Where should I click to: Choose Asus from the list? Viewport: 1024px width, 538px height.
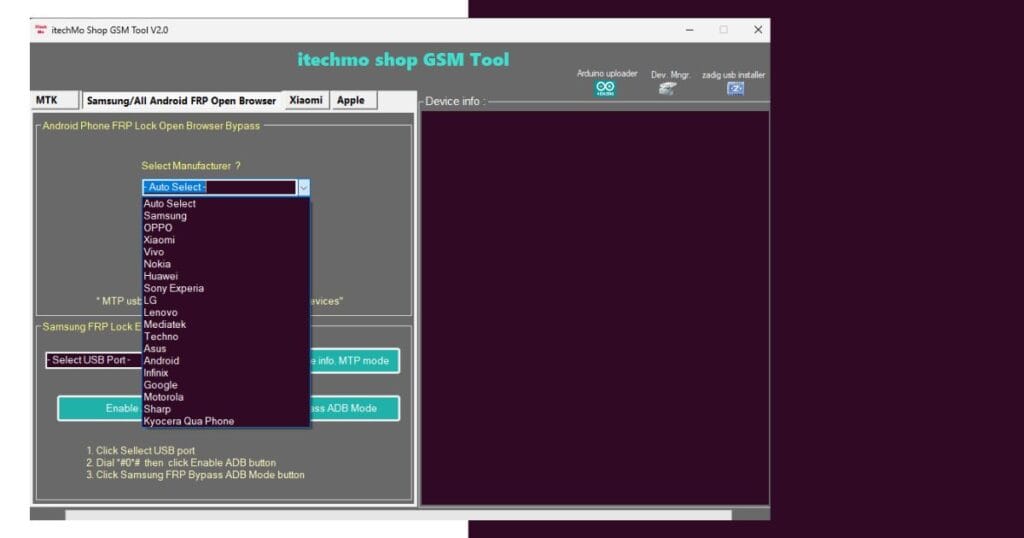pyautogui.click(x=225, y=349)
